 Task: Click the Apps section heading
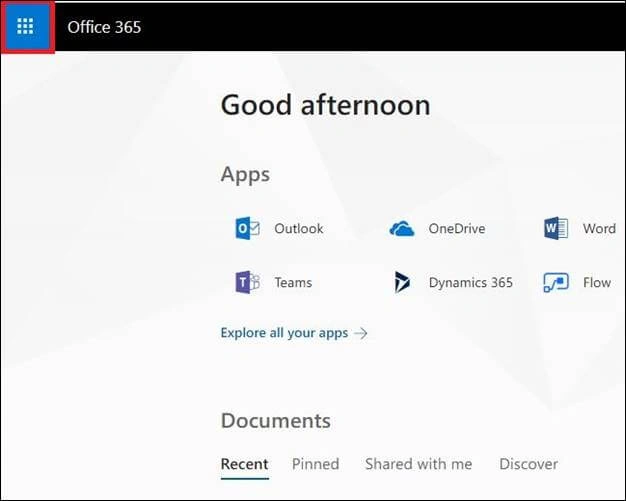click(245, 174)
